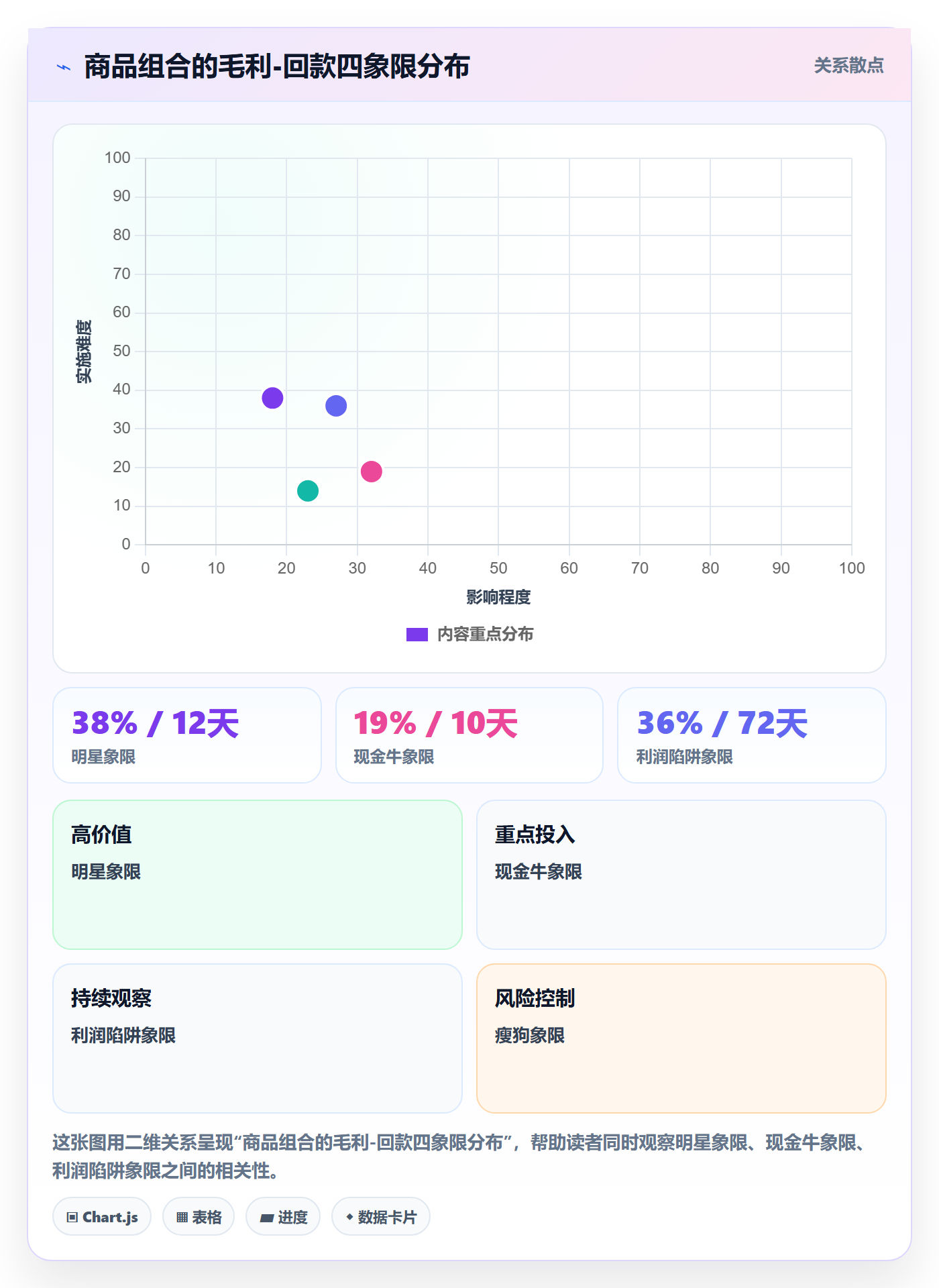This screenshot has width=939, height=1288.
Task: Click the purple scatter data point
Action: coord(272,398)
